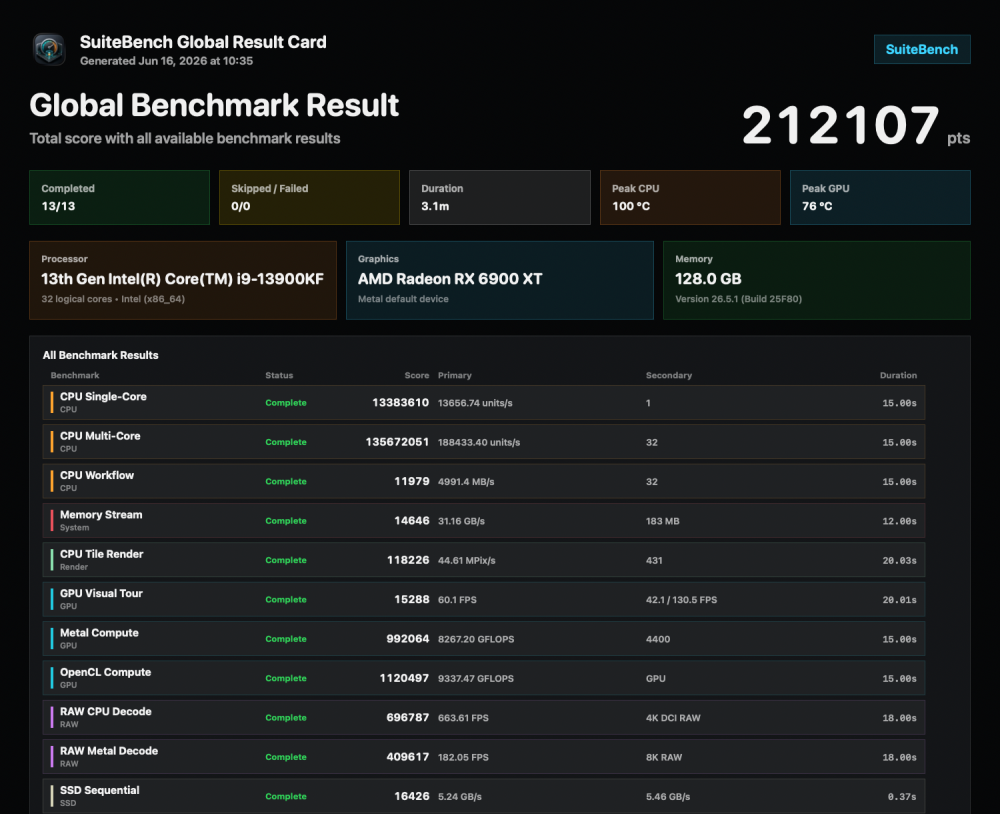Click the 135672051 score value
1000x814 pixels.
click(397, 442)
